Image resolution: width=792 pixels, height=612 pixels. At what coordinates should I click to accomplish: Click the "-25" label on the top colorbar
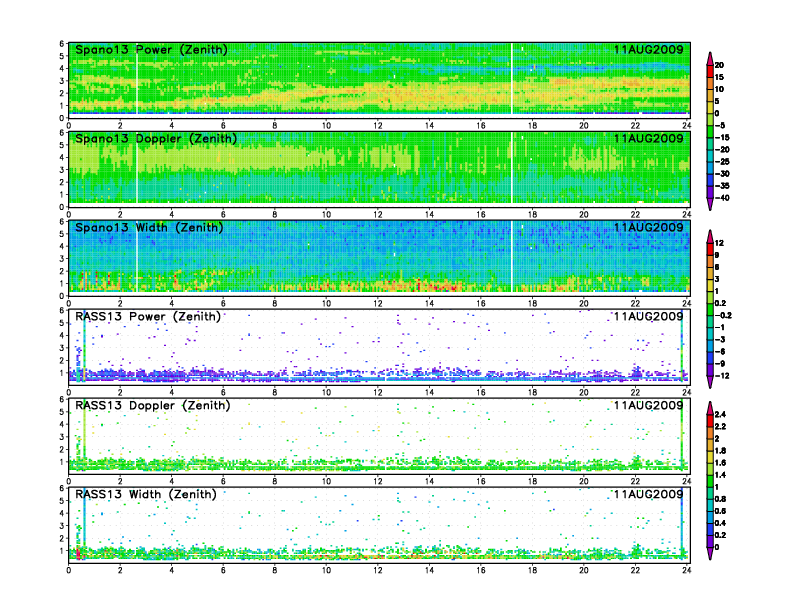(722, 162)
